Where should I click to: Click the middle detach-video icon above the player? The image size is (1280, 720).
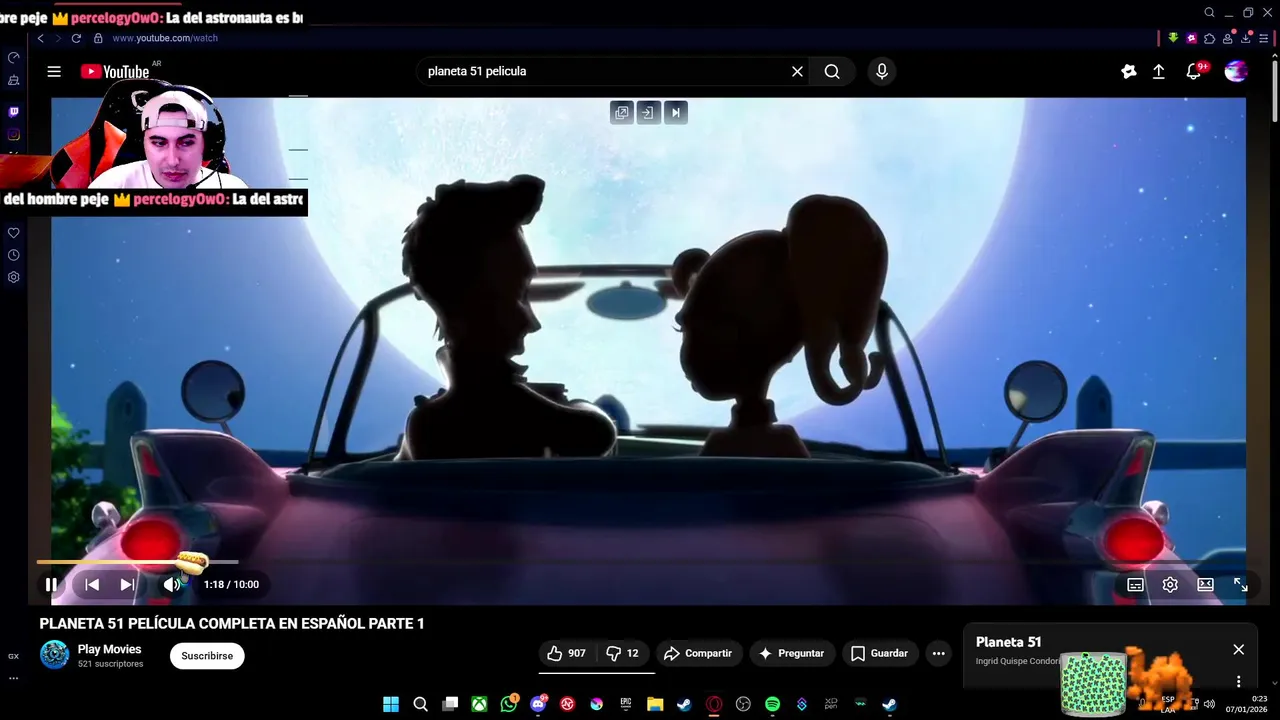coord(648,112)
